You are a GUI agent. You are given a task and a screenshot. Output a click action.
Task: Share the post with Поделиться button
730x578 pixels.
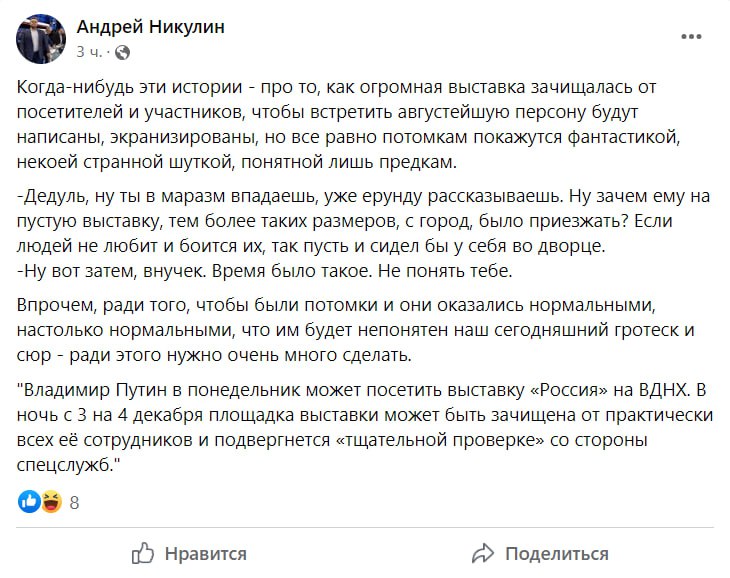[x=540, y=553]
